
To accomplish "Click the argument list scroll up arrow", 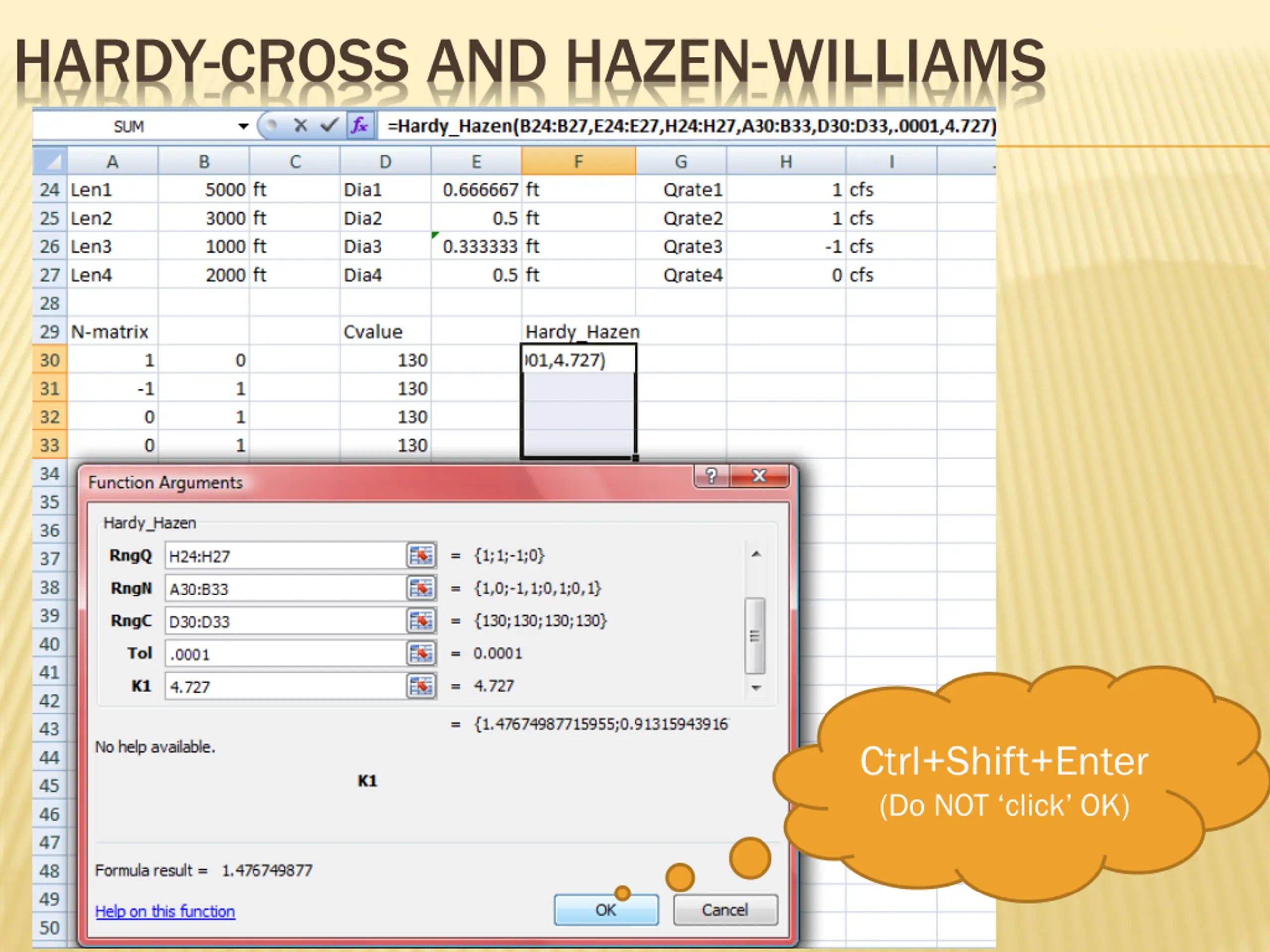I will point(756,554).
